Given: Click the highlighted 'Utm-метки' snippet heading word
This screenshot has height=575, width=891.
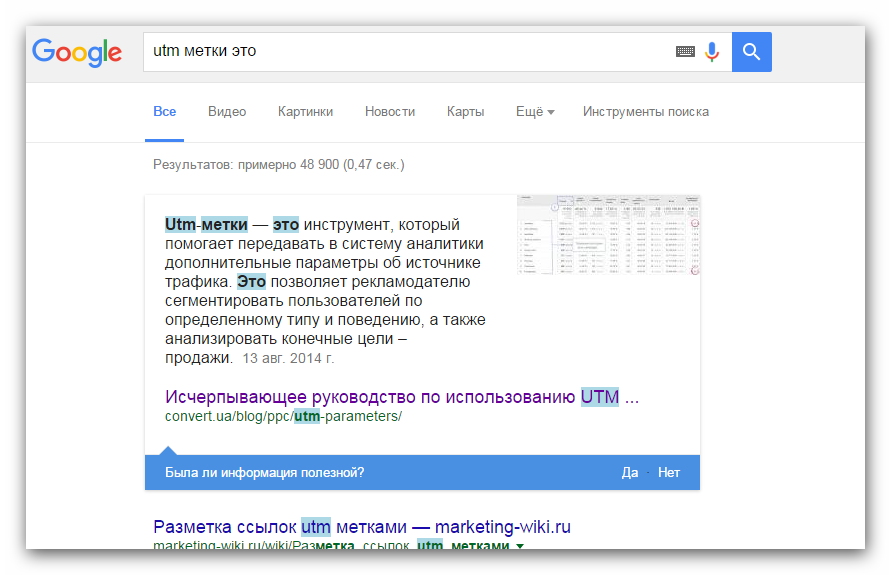Looking at the screenshot, I should 206,224.
